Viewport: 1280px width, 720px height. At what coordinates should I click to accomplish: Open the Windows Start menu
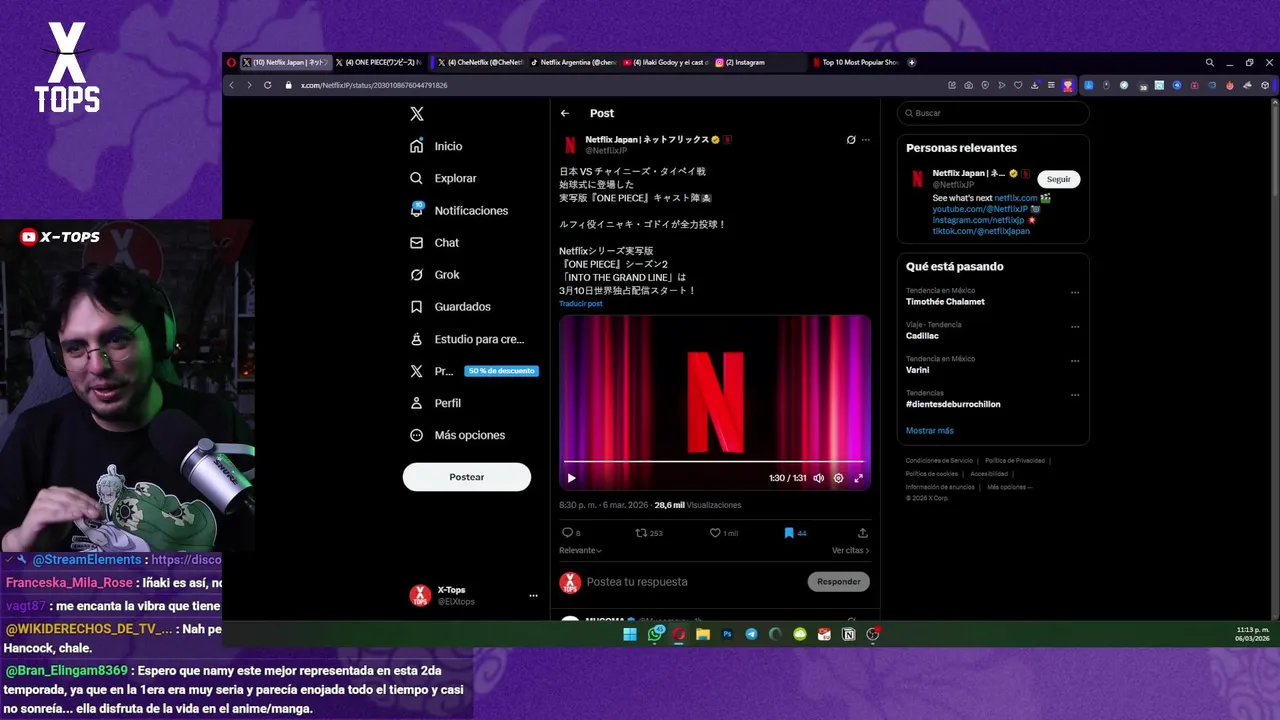(x=630, y=634)
